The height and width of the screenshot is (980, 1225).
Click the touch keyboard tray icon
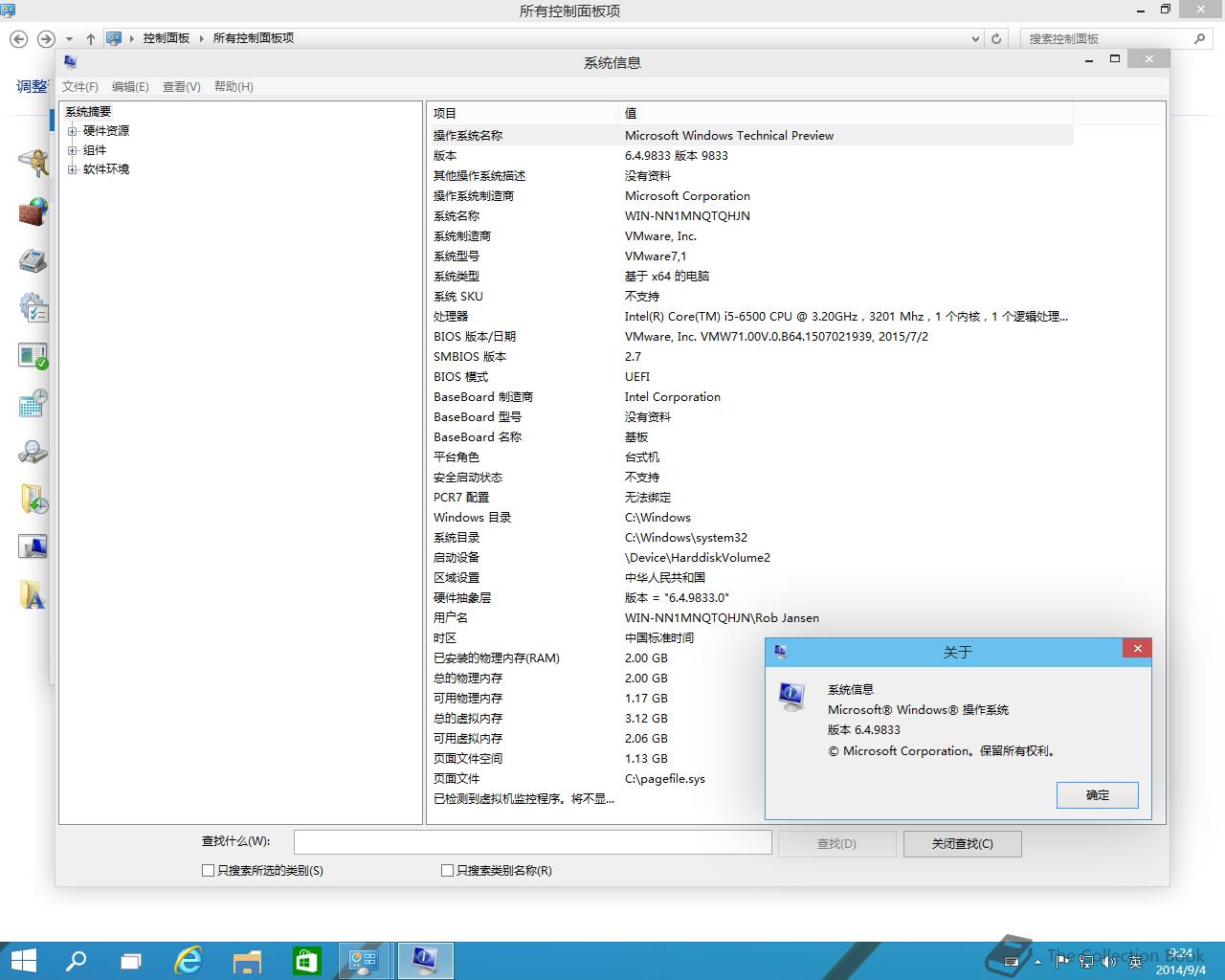[1013, 961]
